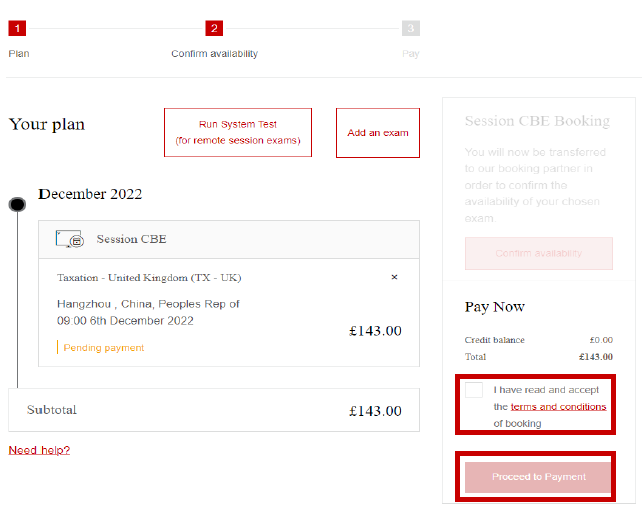Select the Pay step label
Viewport: 644px width, 509px height.
tap(411, 53)
